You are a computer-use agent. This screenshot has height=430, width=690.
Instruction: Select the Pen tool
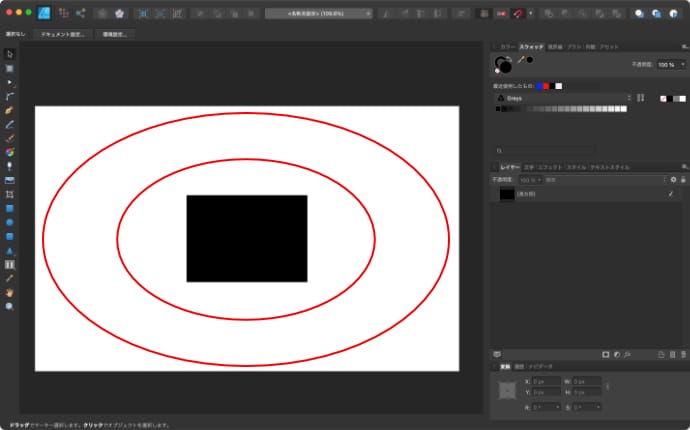click(x=10, y=110)
